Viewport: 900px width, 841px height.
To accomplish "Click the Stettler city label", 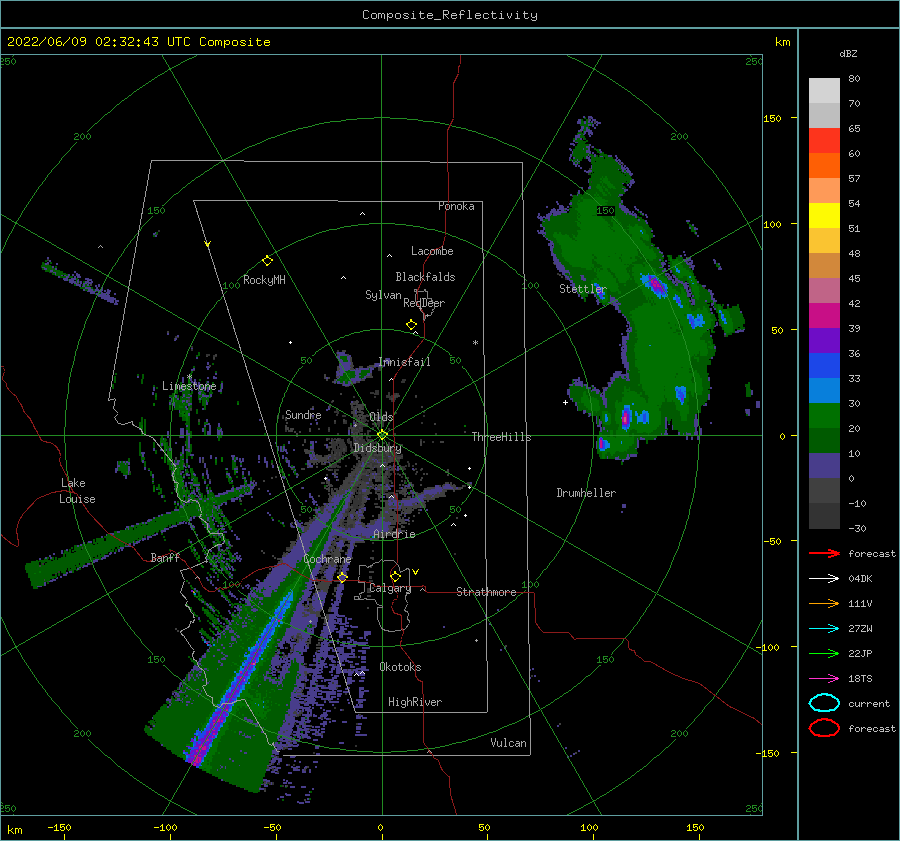I will click(583, 289).
